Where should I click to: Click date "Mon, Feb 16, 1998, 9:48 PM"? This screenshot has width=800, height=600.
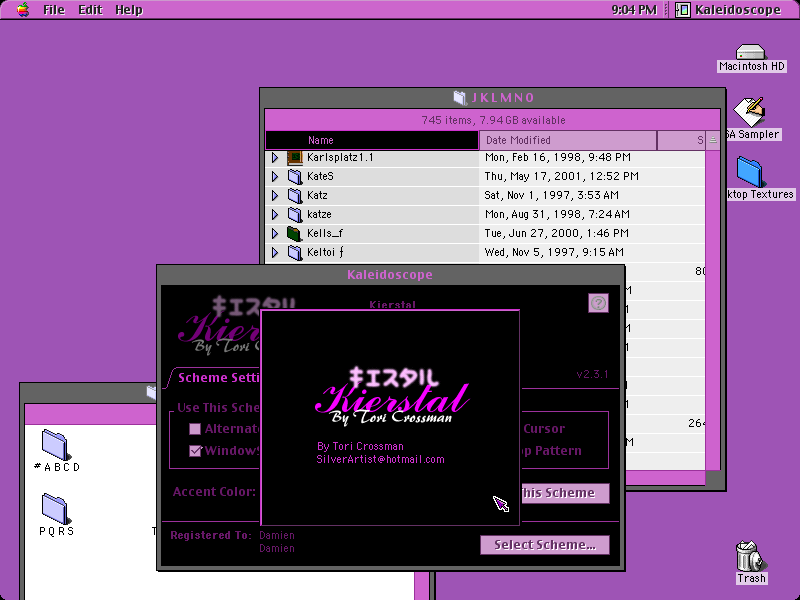pos(558,158)
